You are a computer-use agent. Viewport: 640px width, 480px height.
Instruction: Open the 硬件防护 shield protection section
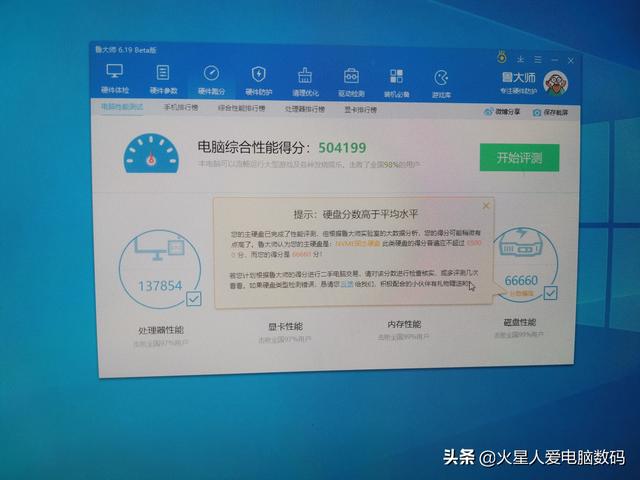point(258,81)
